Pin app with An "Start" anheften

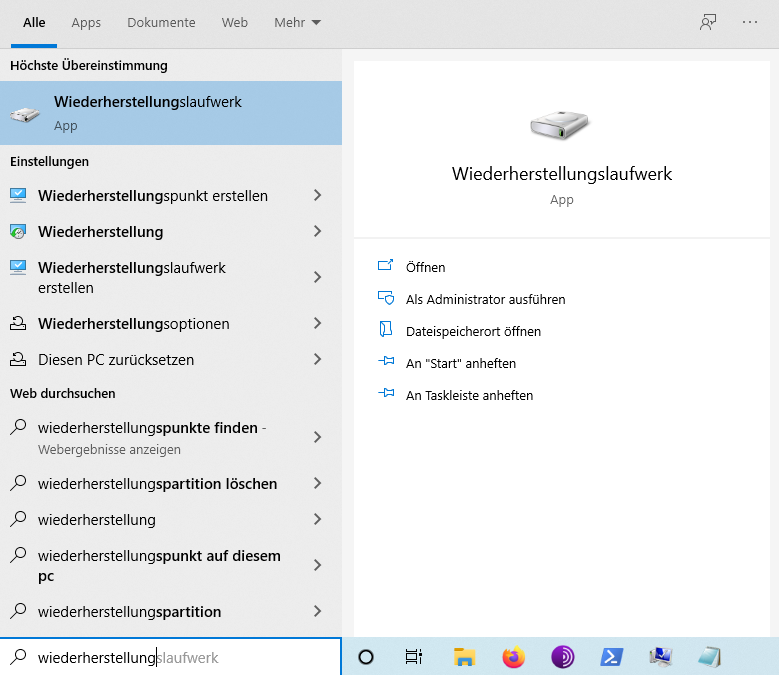461,364
